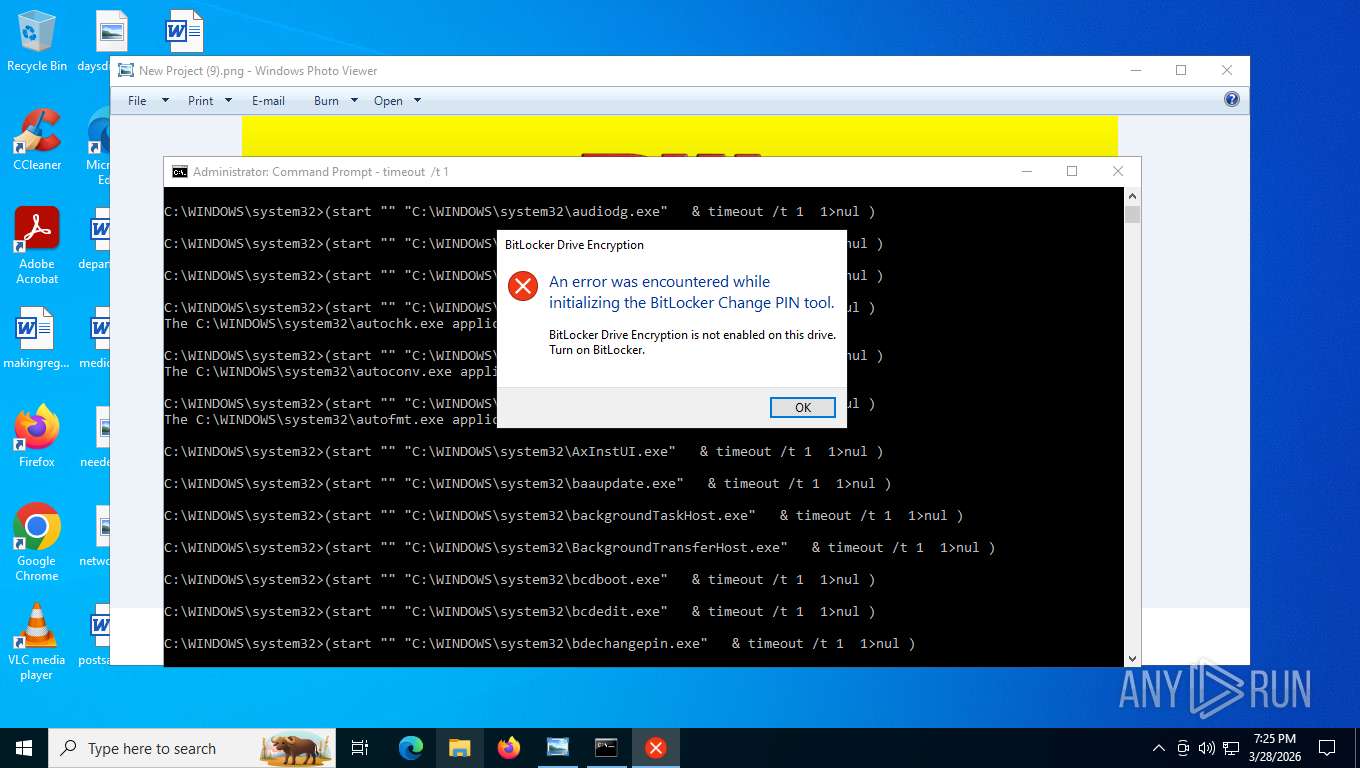
Task: Click the Photo Viewer help icon
Action: [1232, 99]
